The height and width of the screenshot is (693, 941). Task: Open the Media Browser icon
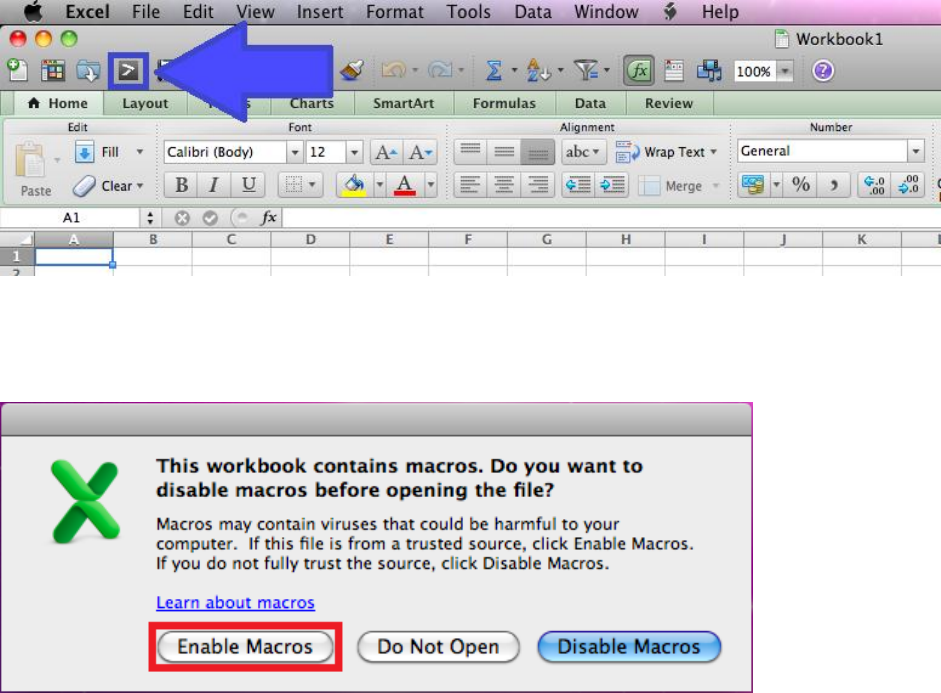(709, 71)
